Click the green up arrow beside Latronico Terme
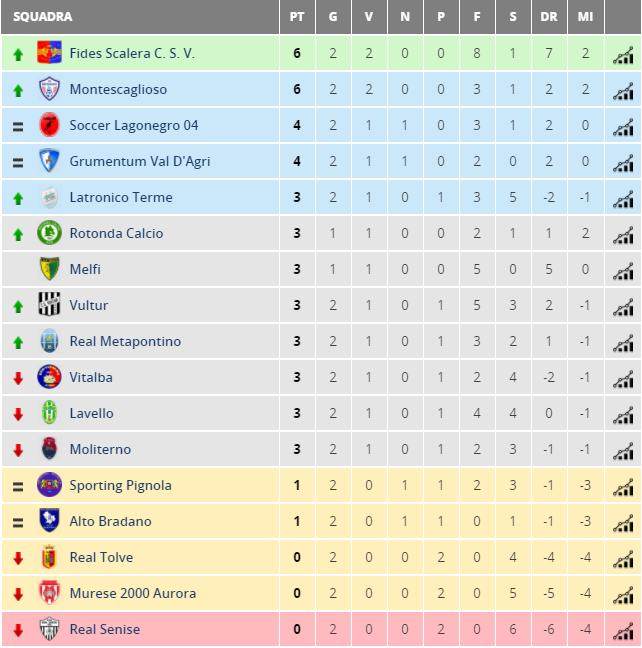 tap(17, 198)
